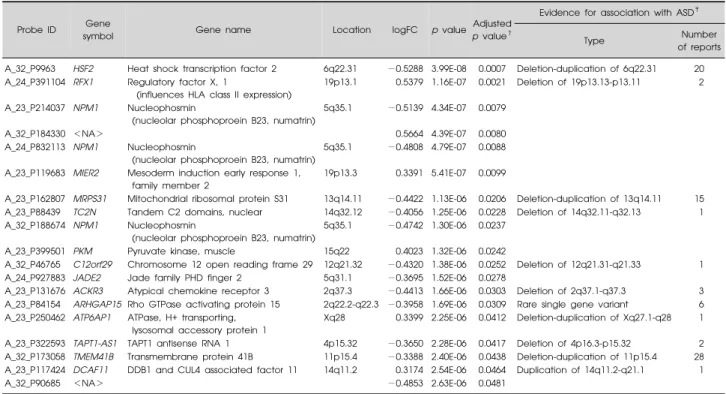
Task: Click logFC value −0.5139
Action: 406,108
